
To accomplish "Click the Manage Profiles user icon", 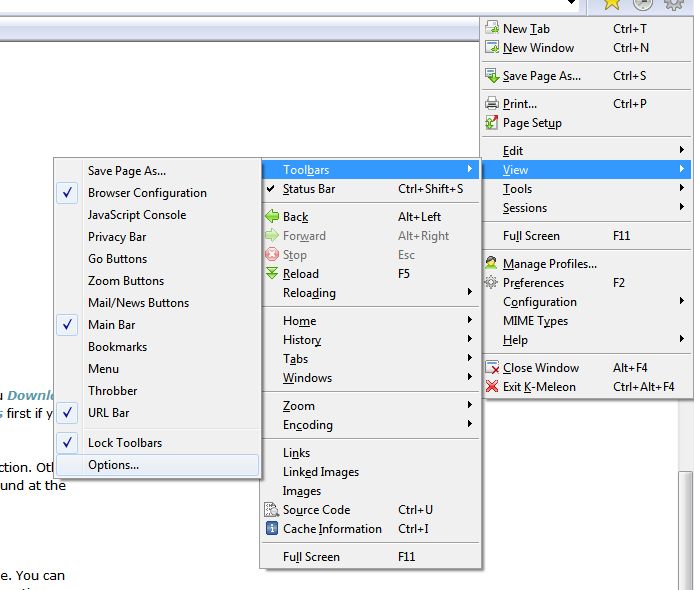I will click(491, 263).
